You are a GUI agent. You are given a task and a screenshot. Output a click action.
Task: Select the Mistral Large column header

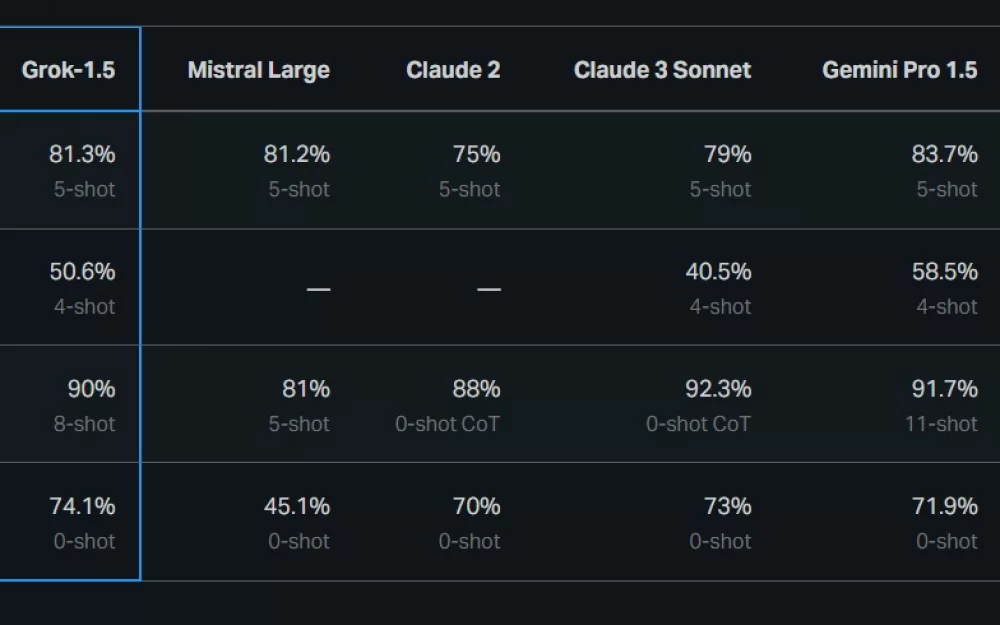click(258, 70)
